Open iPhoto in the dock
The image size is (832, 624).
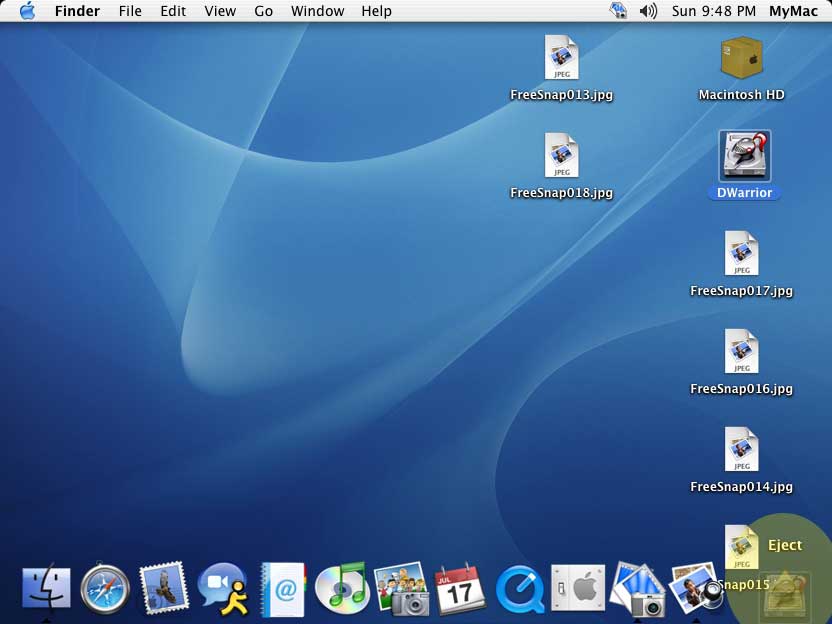(x=401, y=589)
